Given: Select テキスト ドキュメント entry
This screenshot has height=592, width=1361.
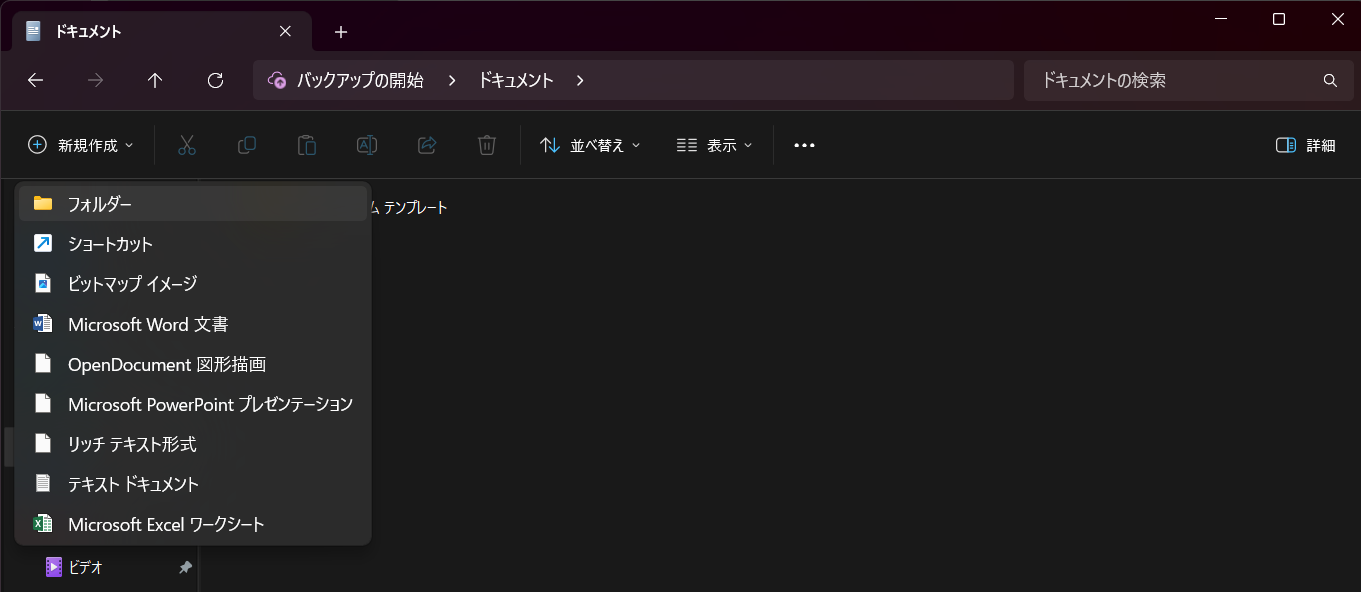Looking at the screenshot, I should pos(193,484).
